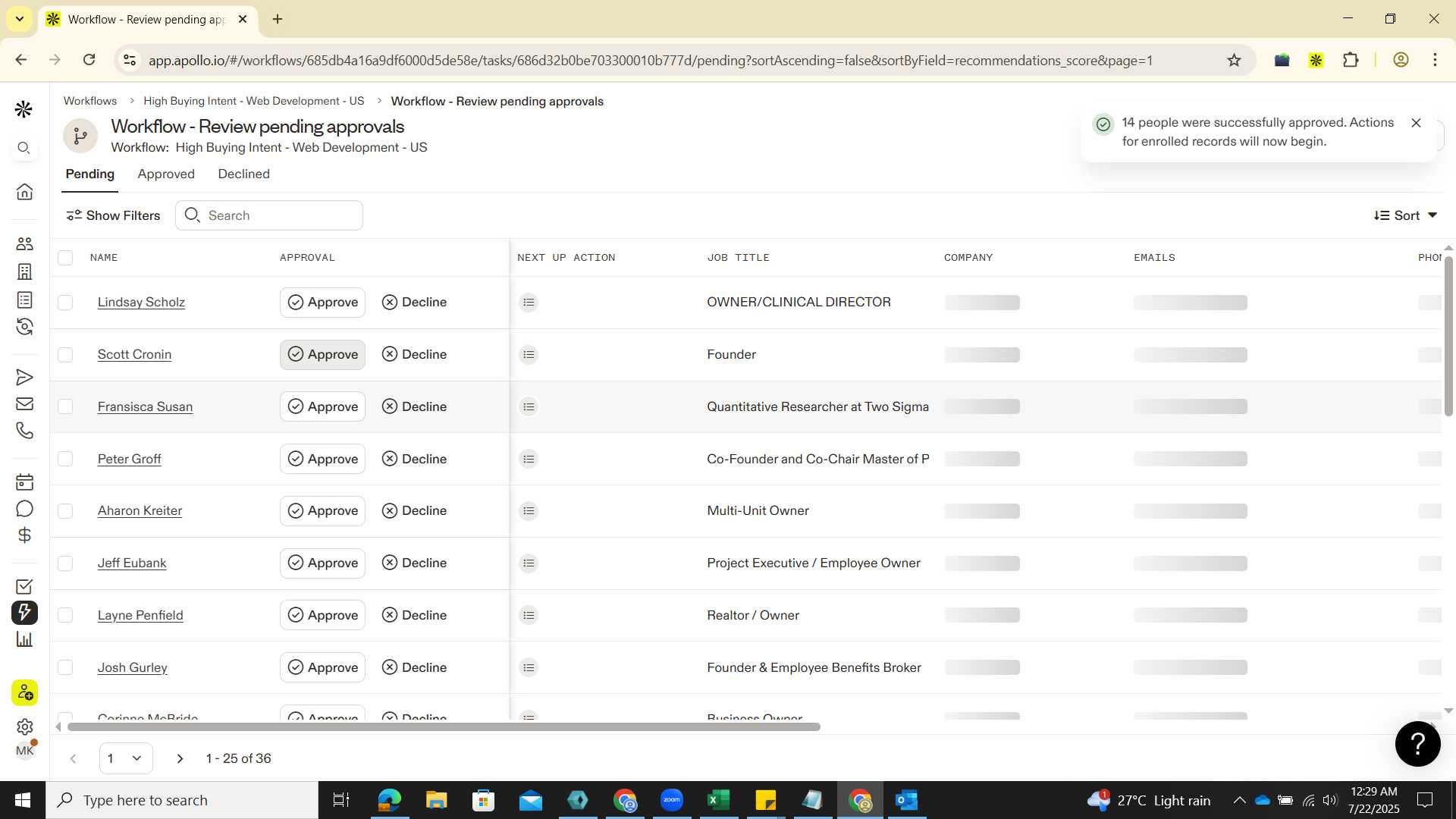Viewport: 1456px width, 819px height.
Task: Open the Windows Start menu
Action: point(23,800)
